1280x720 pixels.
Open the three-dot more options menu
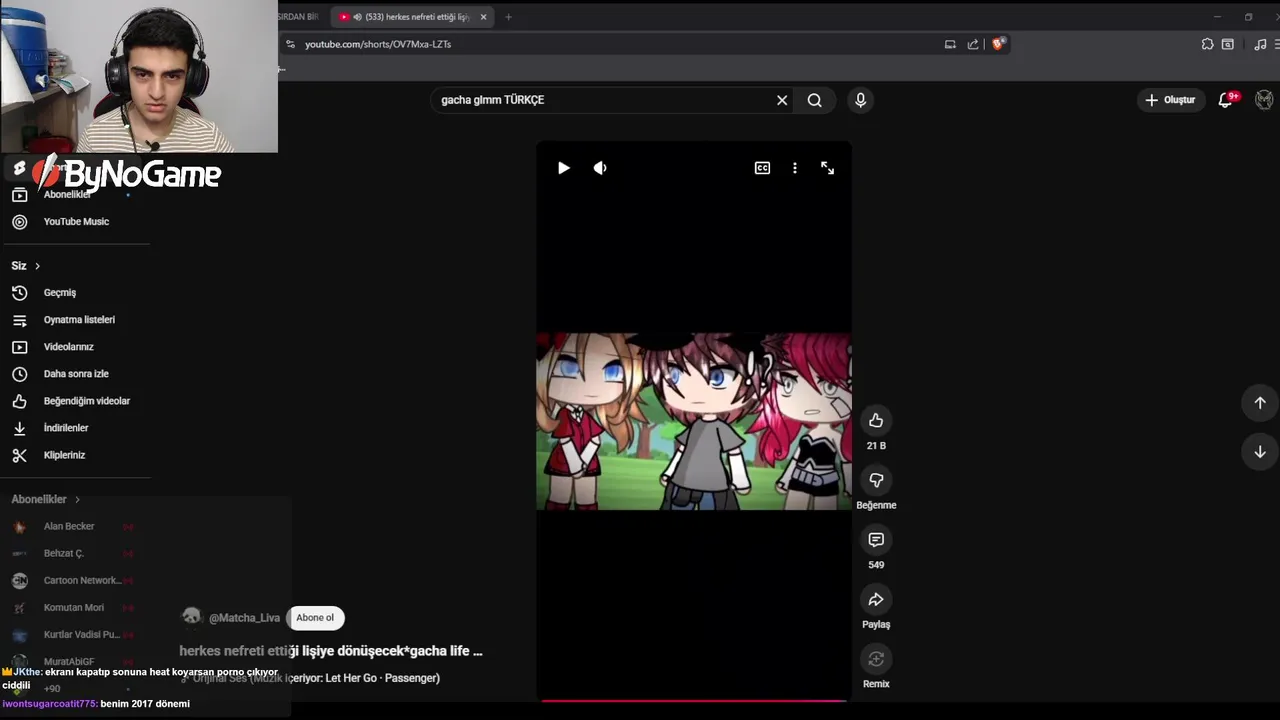(795, 168)
